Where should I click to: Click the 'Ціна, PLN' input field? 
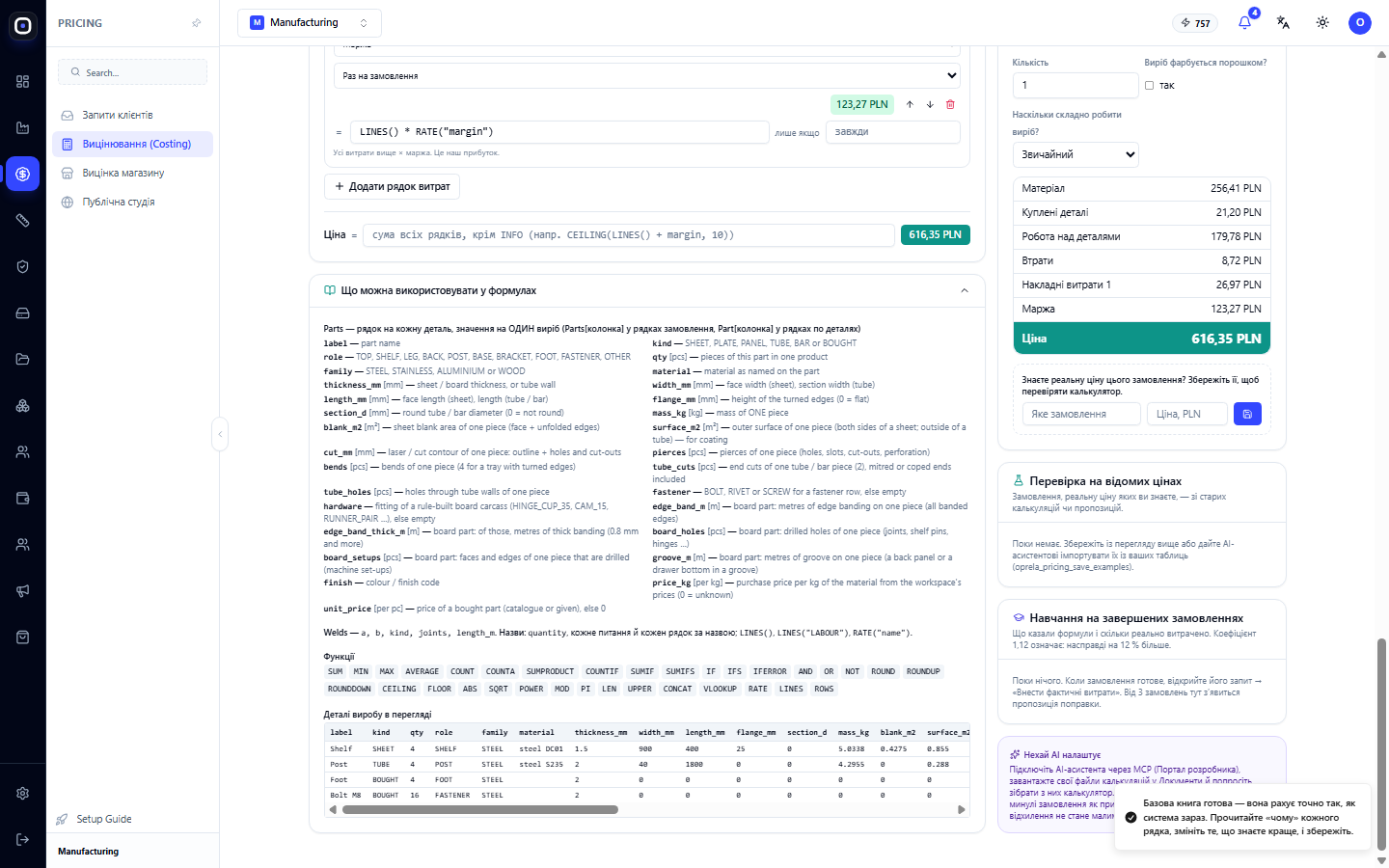(x=1187, y=414)
